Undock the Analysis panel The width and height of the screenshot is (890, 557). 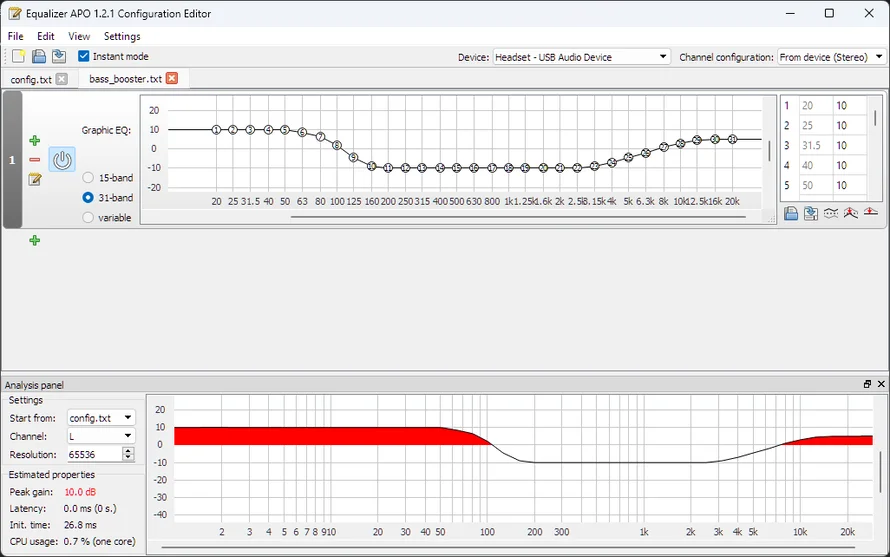[867, 384]
